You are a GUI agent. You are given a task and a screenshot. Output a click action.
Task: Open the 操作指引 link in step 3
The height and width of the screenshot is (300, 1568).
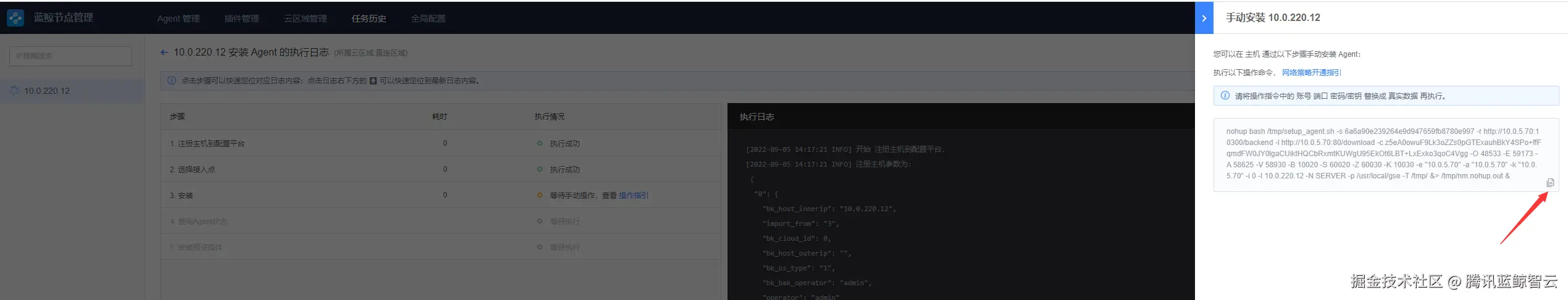[x=633, y=196]
